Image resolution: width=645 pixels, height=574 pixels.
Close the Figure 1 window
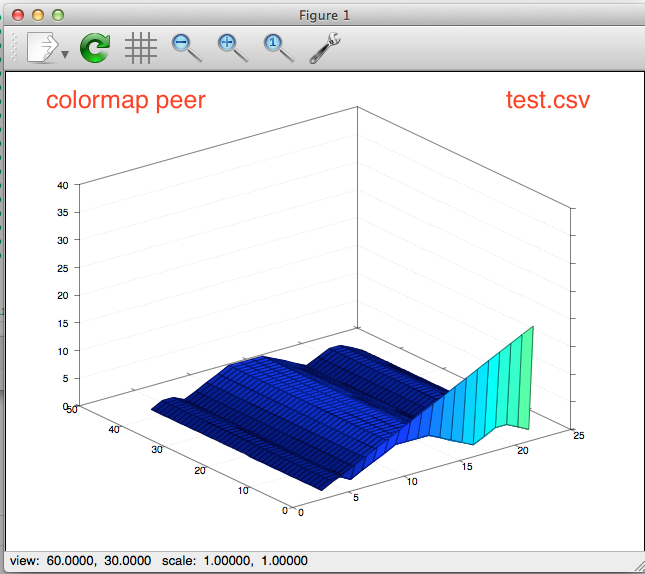pyautogui.click(x=18, y=15)
